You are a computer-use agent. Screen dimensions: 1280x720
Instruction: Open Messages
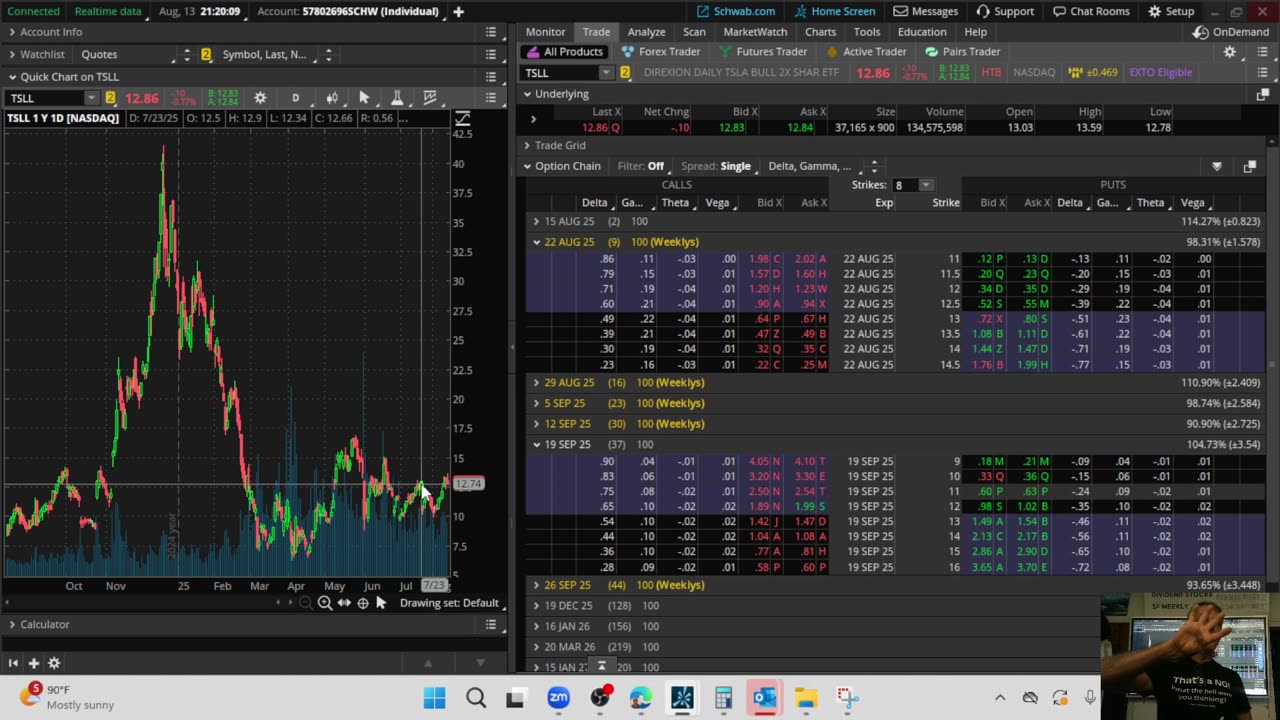(x=926, y=11)
